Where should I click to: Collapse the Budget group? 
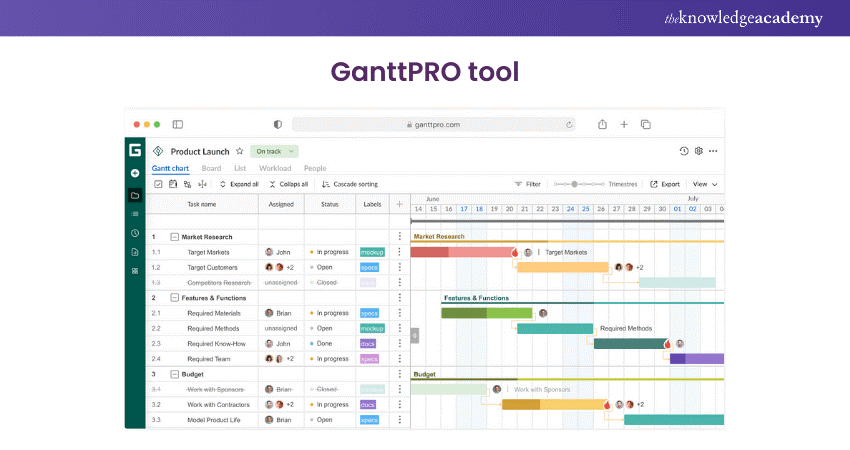click(175, 374)
